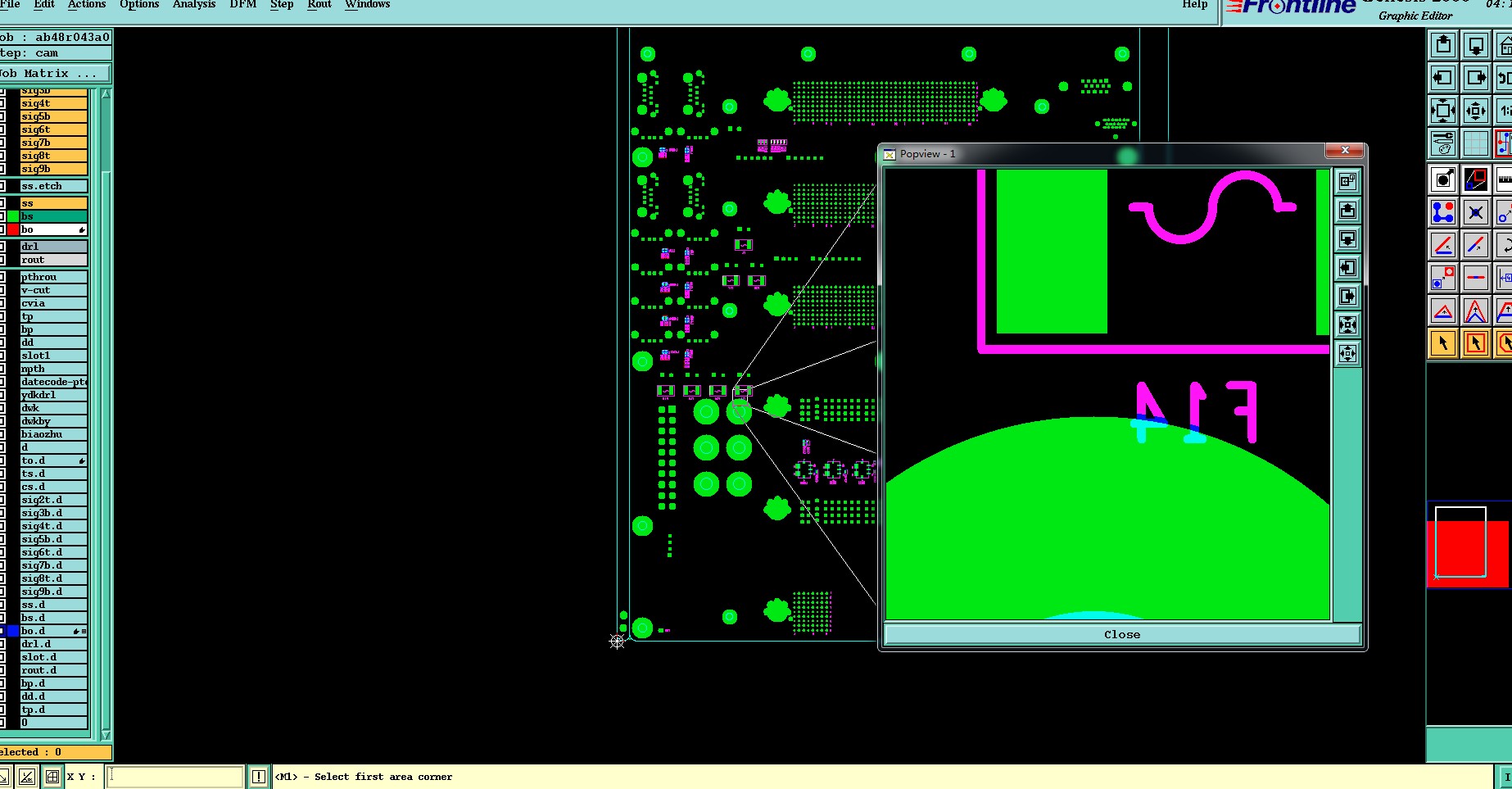The width and height of the screenshot is (1512, 789).
Task: Zoom out within the Popview window
Action: pyautogui.click(x=1347, y=353)
